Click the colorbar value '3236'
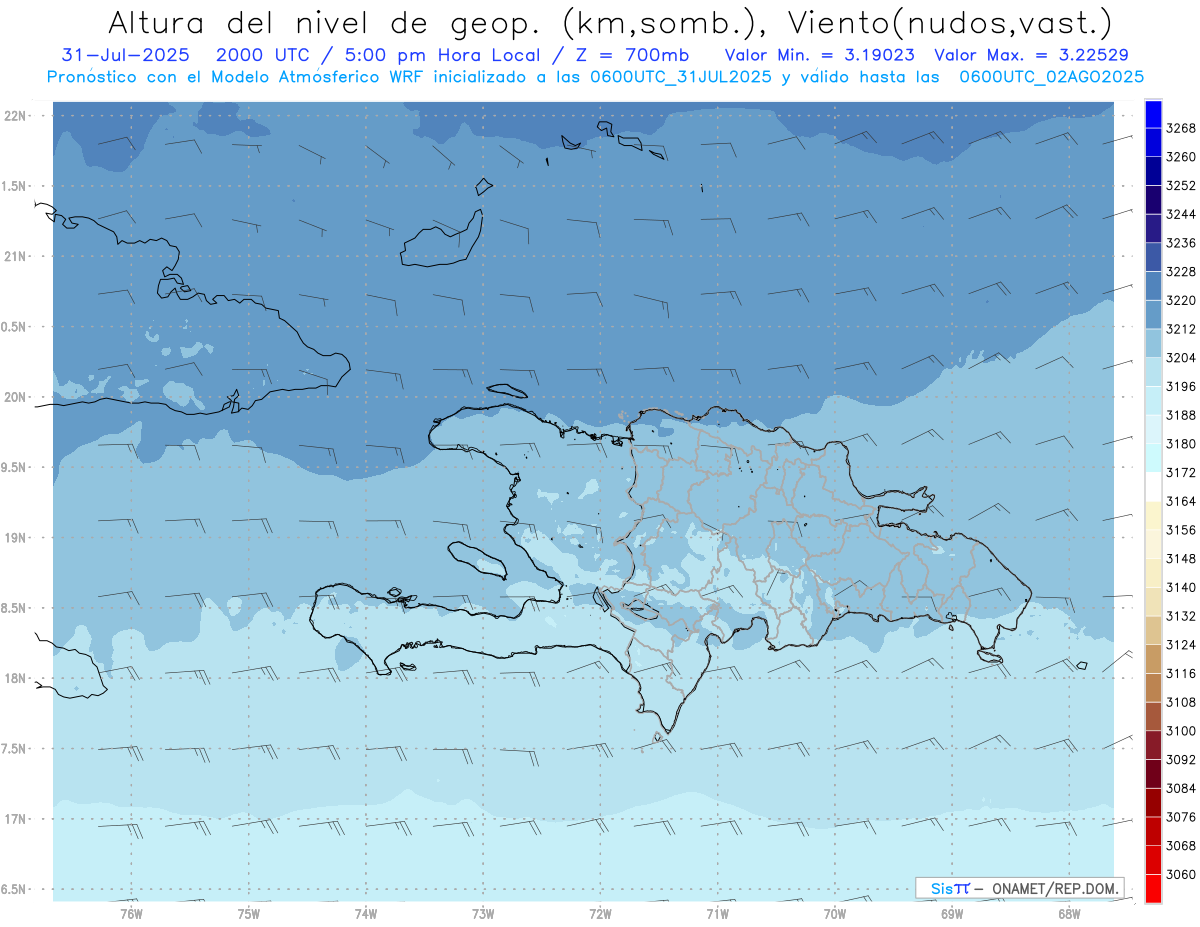 point(1181,243)
